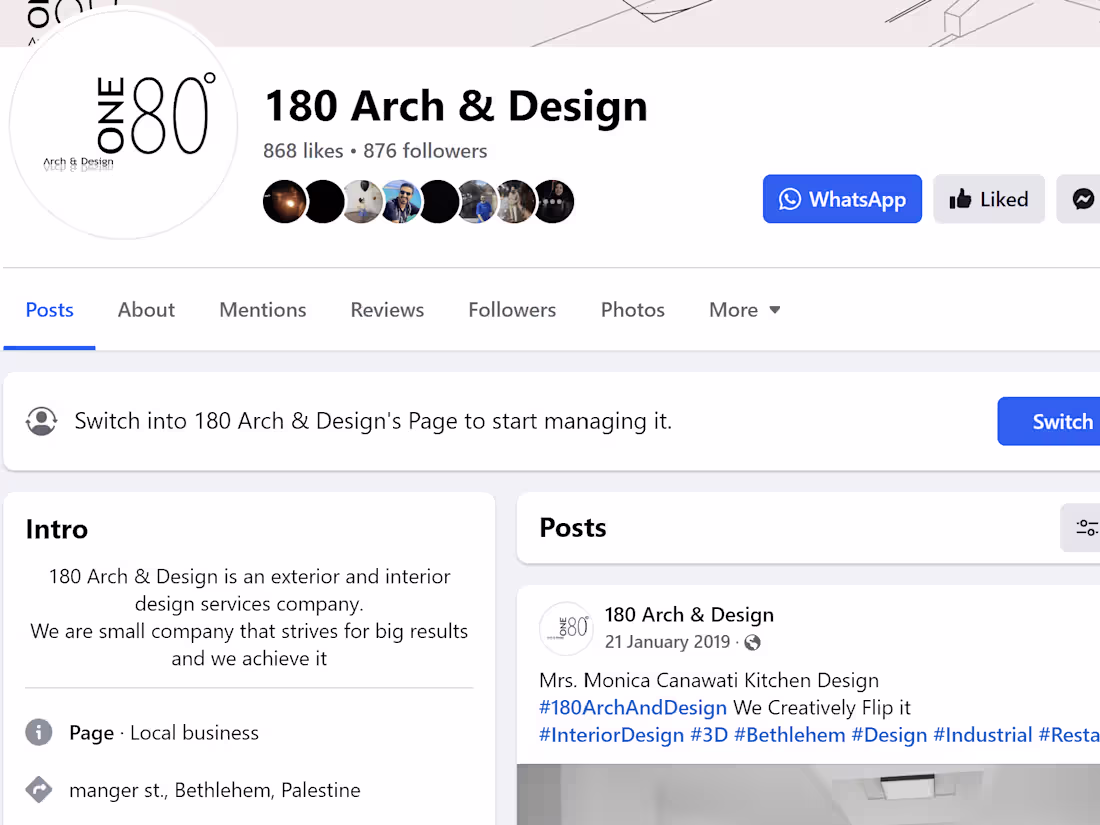Screen dimensions: 1100x825
Task: Open the follower avatar with sunglasses man
Action: [400, 201]
